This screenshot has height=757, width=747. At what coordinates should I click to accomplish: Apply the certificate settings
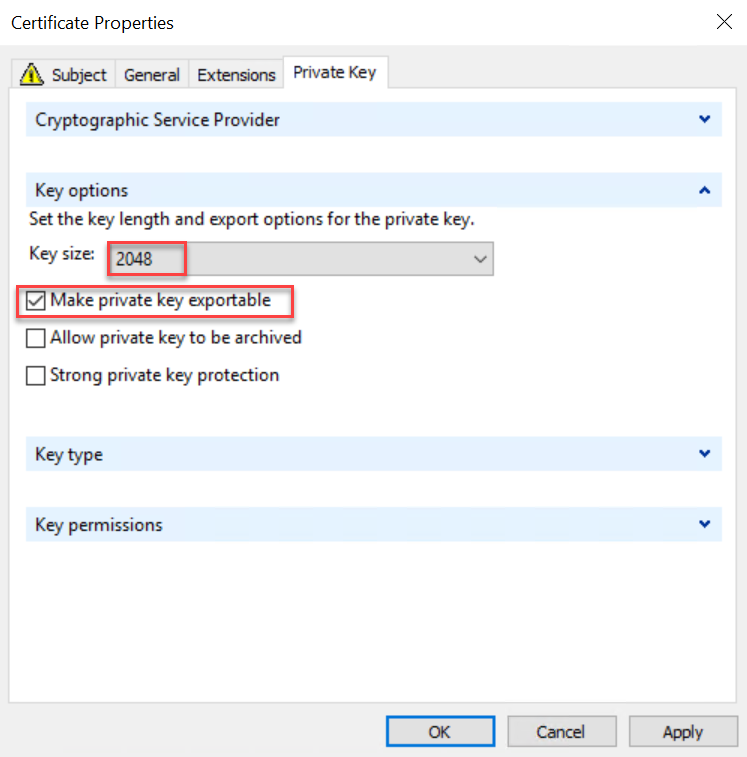[682, 732]
